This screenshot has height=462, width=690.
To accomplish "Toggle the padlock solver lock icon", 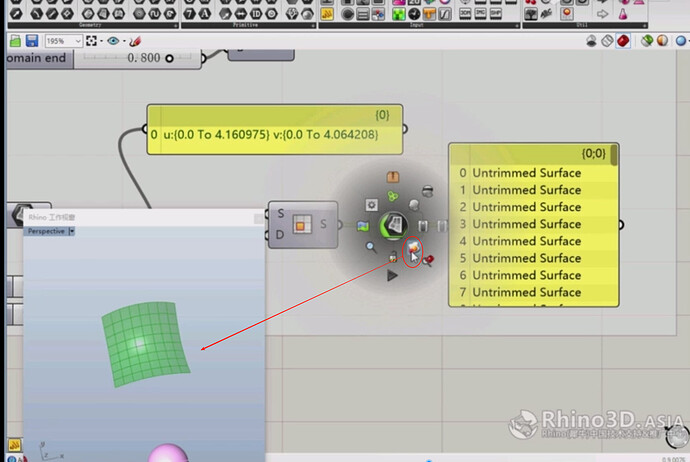I will (x=393, y=256).
